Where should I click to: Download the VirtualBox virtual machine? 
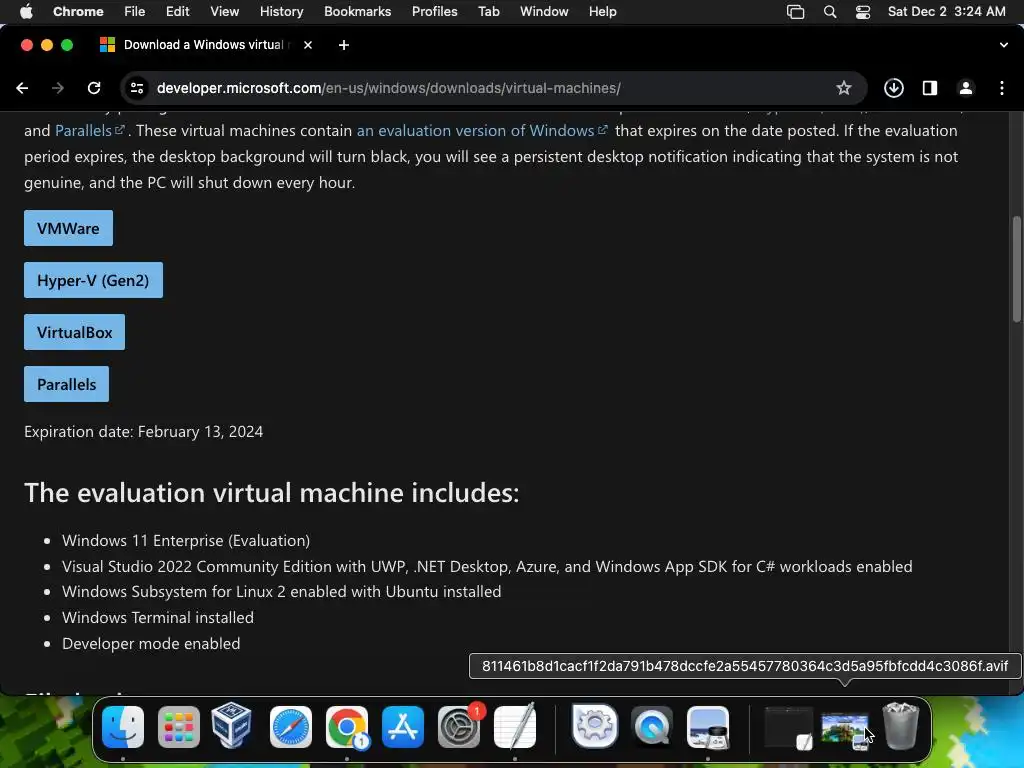click(x=74, y=332)
